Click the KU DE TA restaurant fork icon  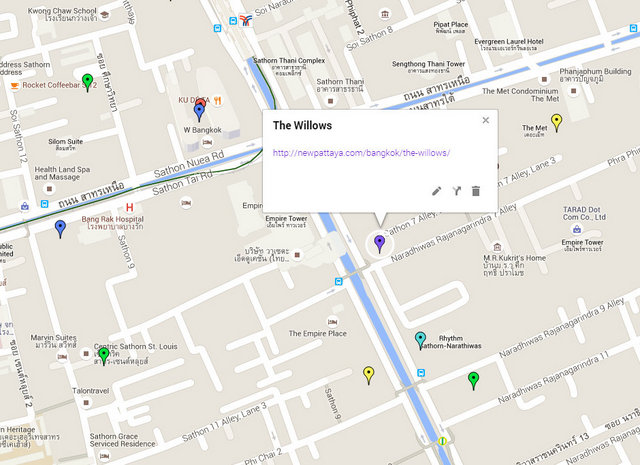pyautogui.click(x=218, y=100)
